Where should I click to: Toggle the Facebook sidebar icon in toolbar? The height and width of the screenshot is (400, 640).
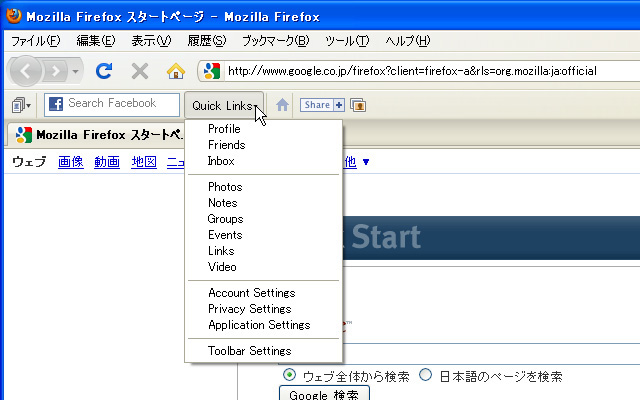21,105
